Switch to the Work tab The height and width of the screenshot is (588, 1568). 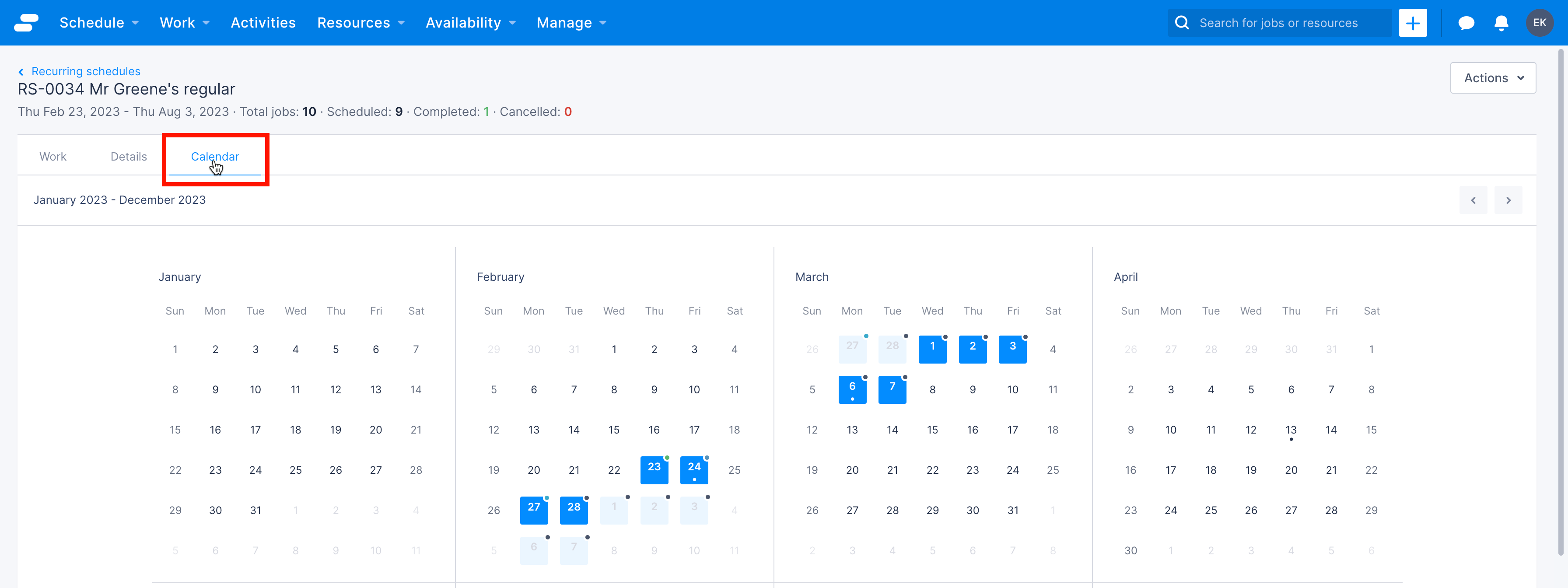pyautogui.click(x=53, y=157)
